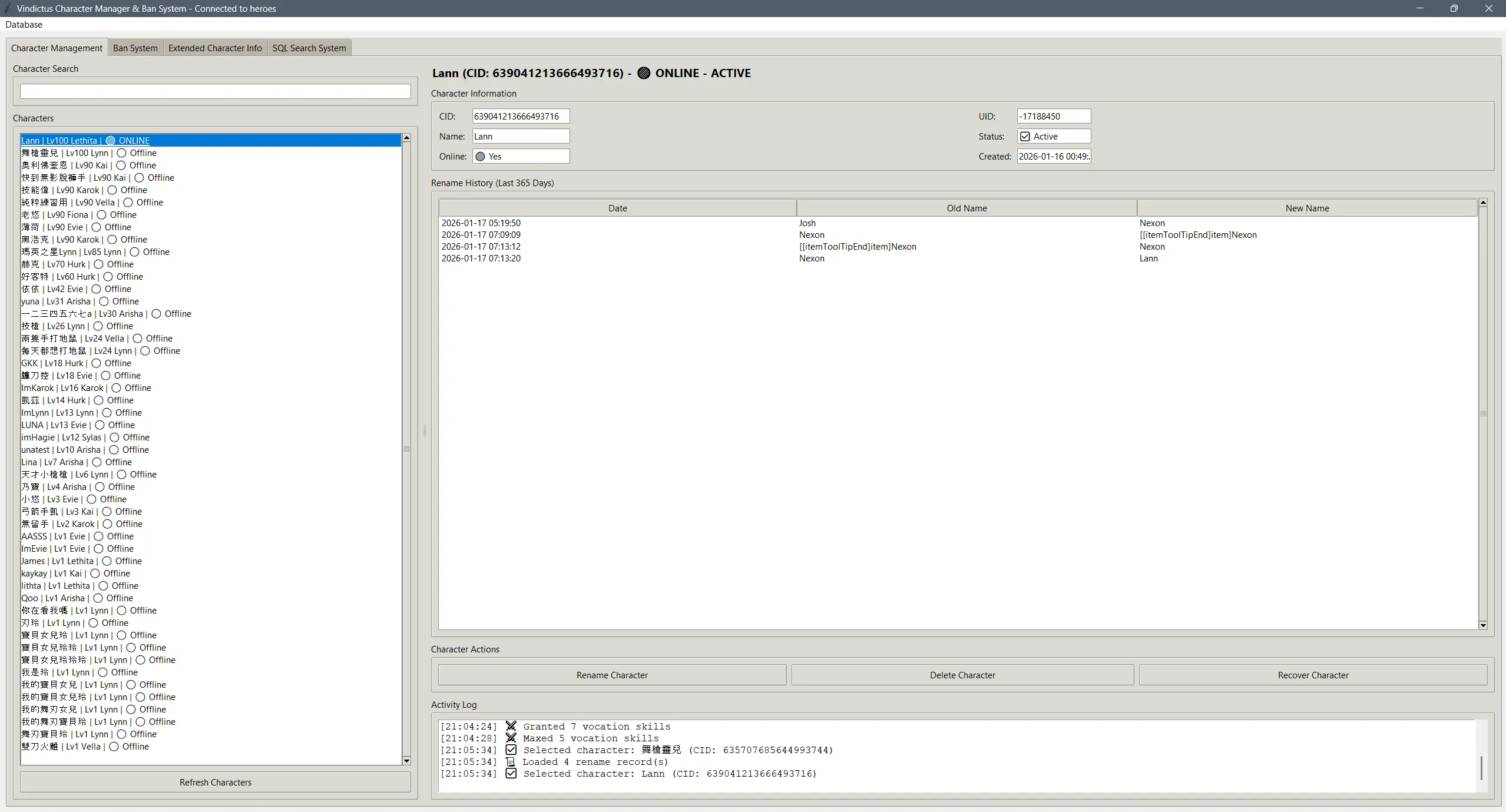The height and width of the screenshot is (812, 1506).
Task: Select the Lann Lv100 Lethita ONLINE row
Action: click(x=211, y=141)
